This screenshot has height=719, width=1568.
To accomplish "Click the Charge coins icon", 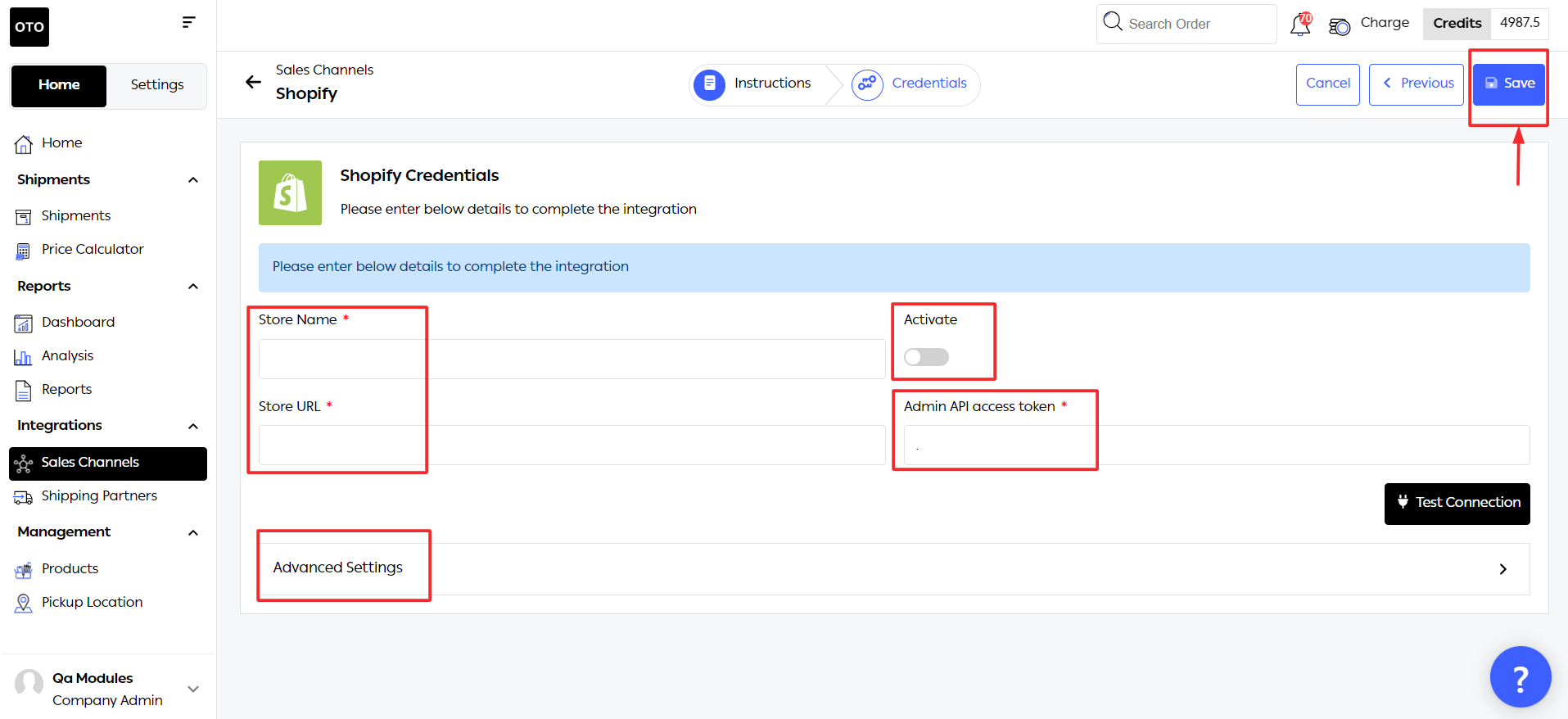I will tap(1340, 26).
